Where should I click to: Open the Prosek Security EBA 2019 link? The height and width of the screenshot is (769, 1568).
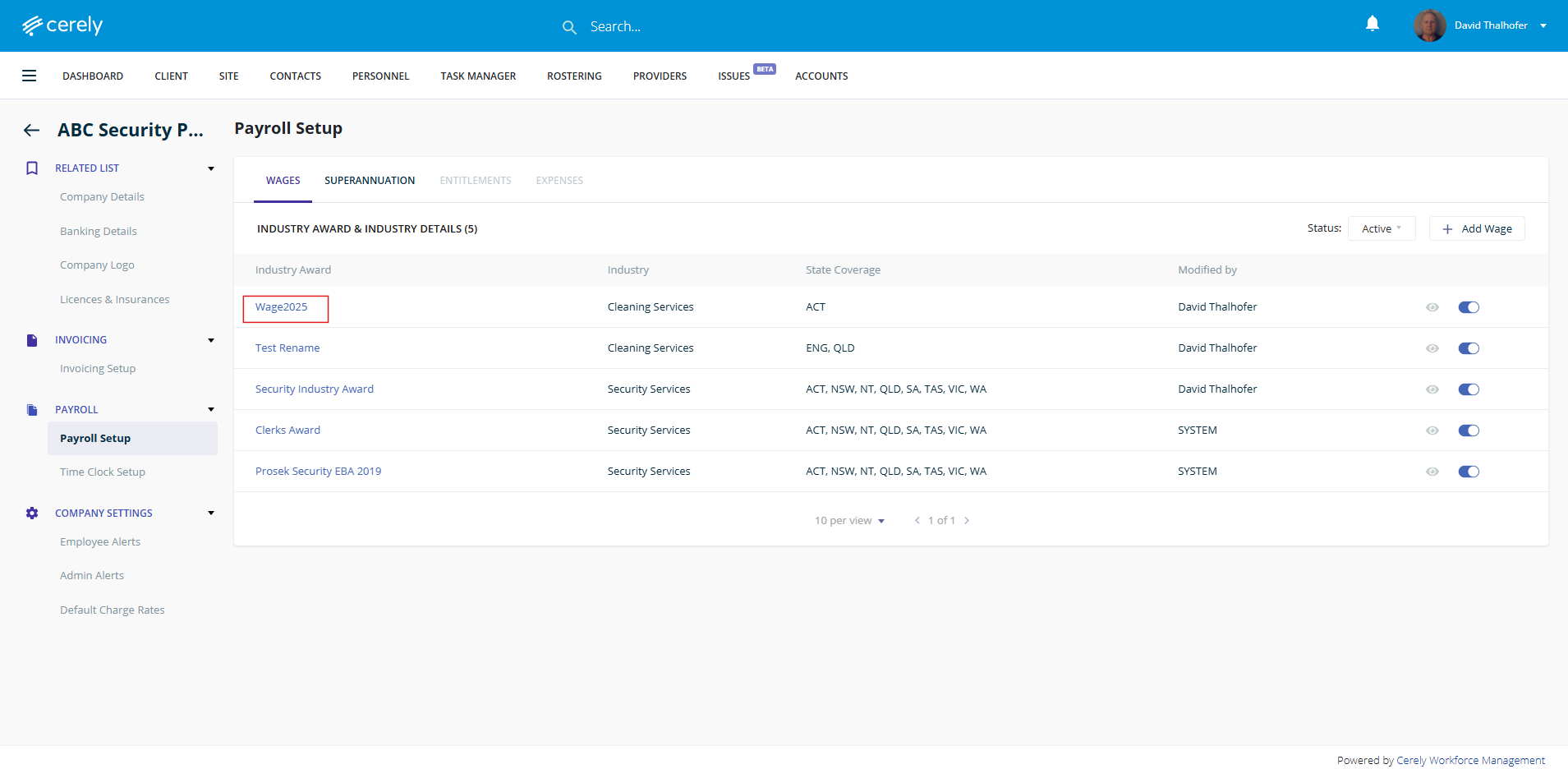(x=318, y=472)
